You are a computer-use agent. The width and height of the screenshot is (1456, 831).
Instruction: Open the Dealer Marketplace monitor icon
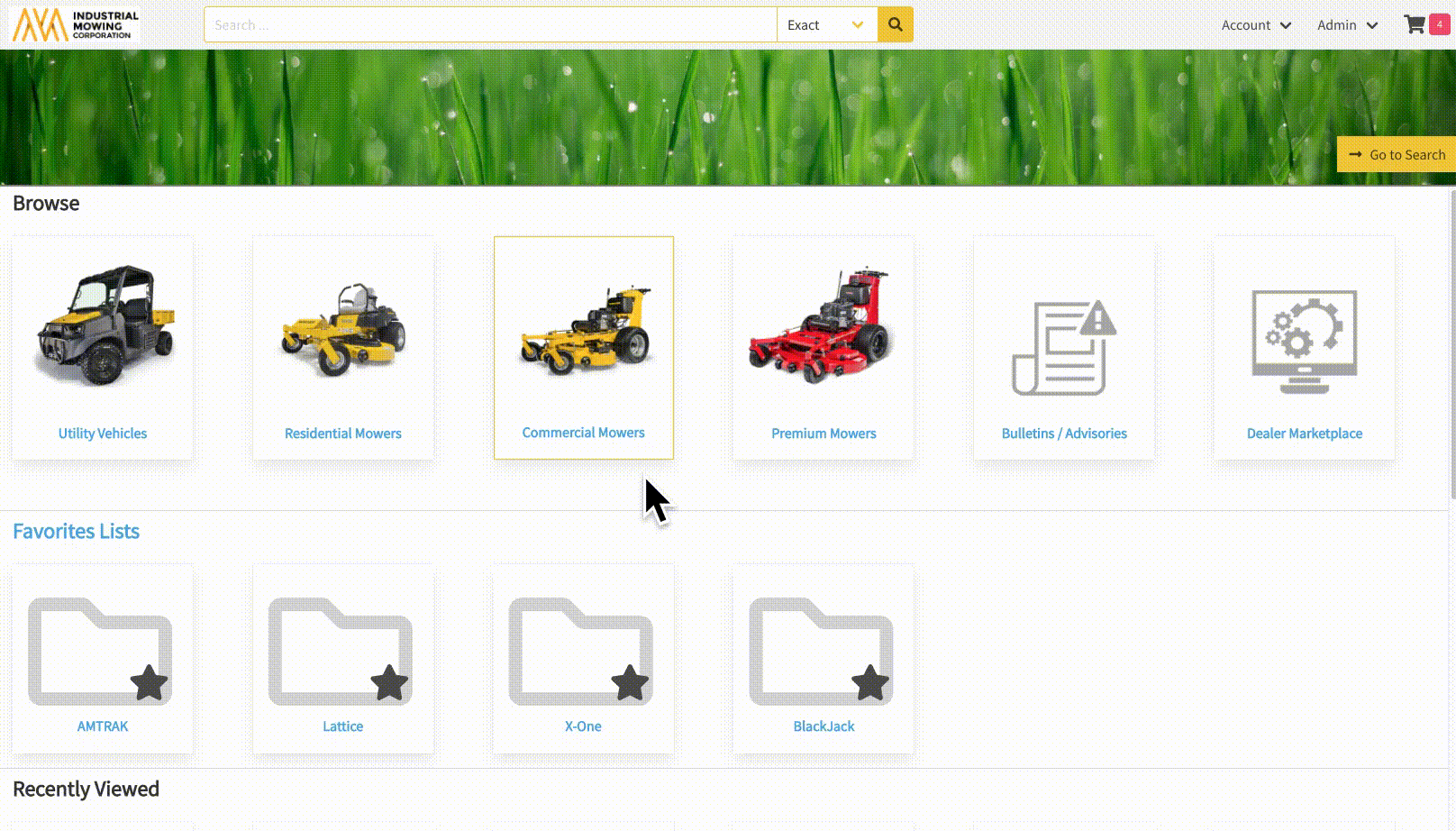click(x=1304, y=342)
